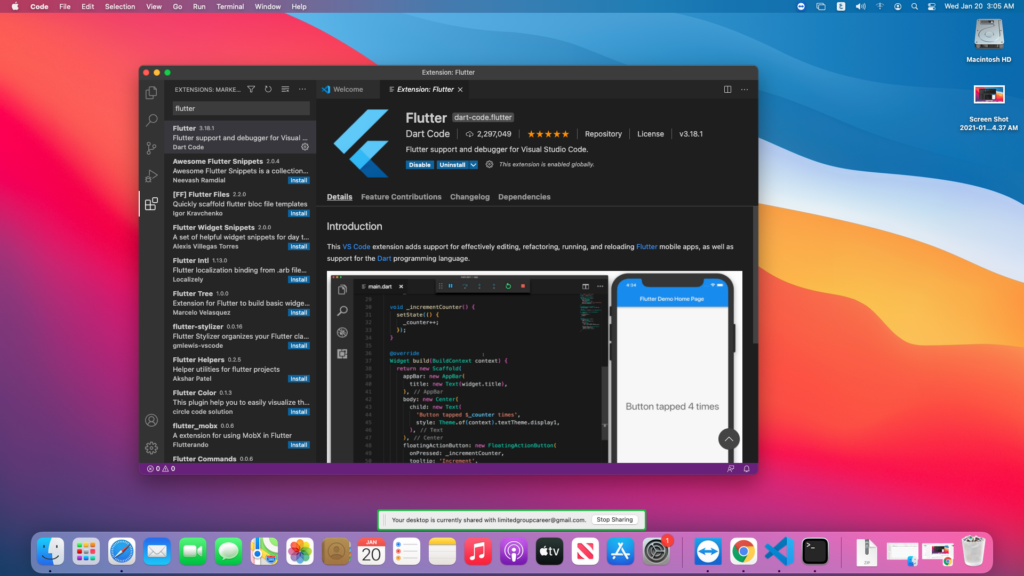Click the gear icon beside Uninstall
The height and width of the screenshot is (576, 1024).
(x=489, y=165)
